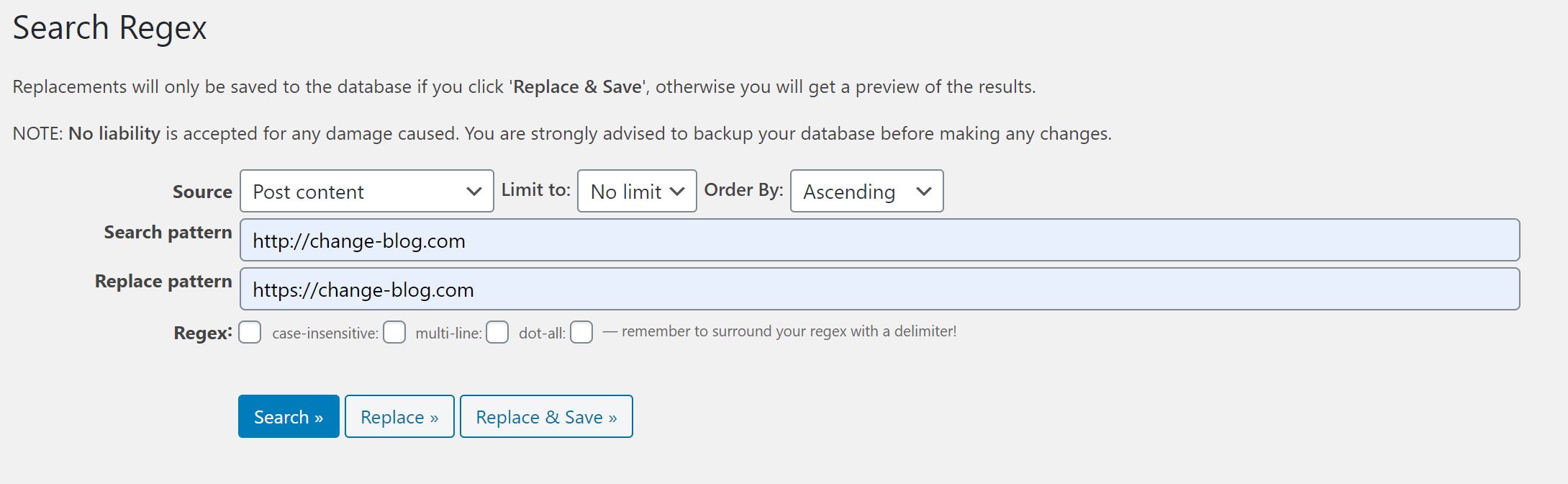The height and width of the screenshot is (484, 1568).
Task: Click the Replace » preview button
Action: pyautogui.click(x=399, y=416)
